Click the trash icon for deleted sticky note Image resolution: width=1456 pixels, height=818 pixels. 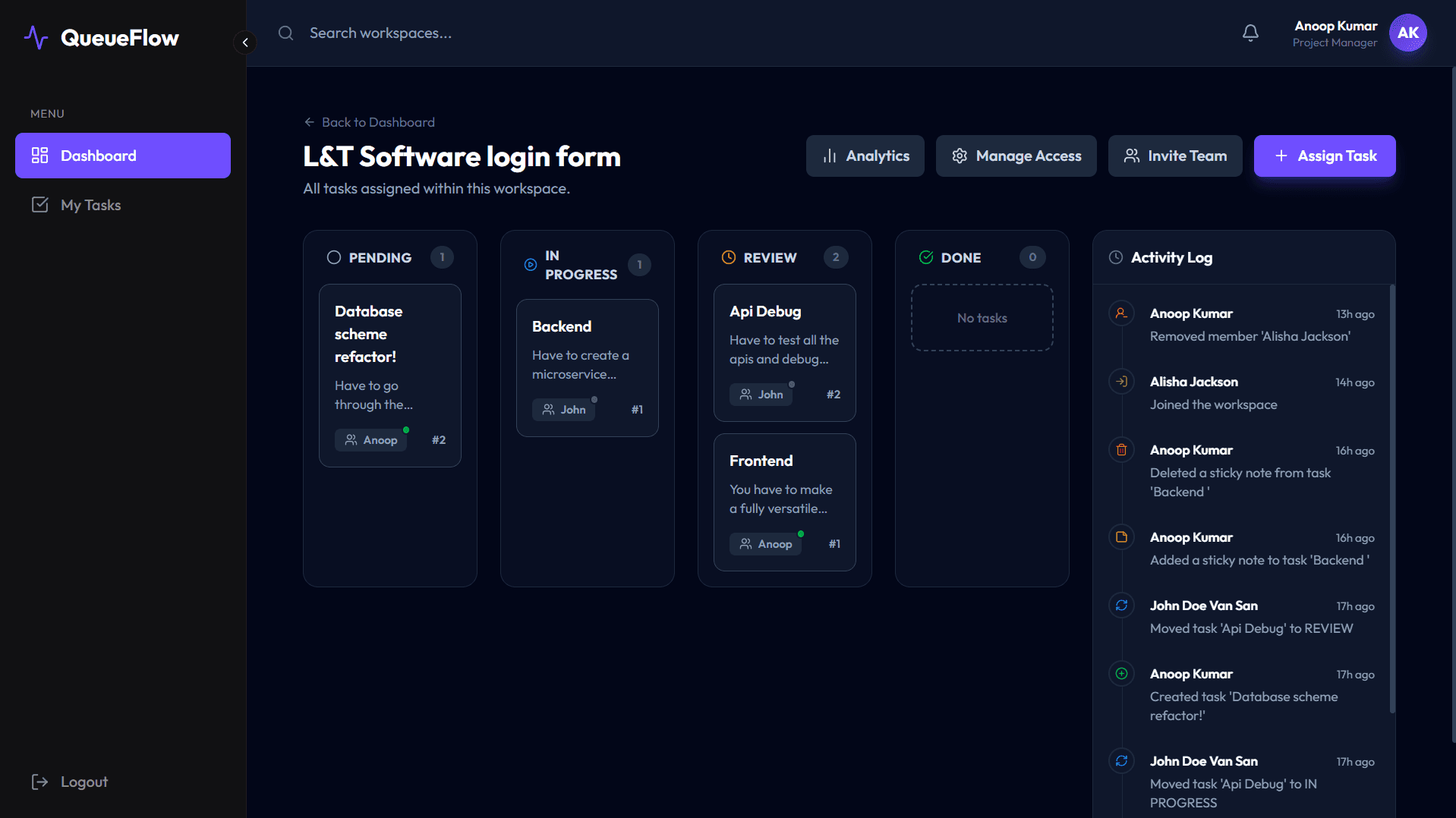pos(1121,450)
